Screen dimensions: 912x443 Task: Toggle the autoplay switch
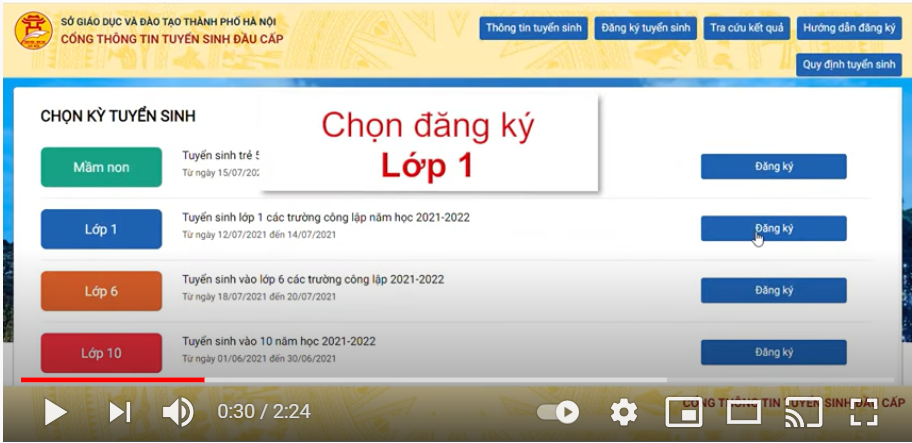coord(558,412)
